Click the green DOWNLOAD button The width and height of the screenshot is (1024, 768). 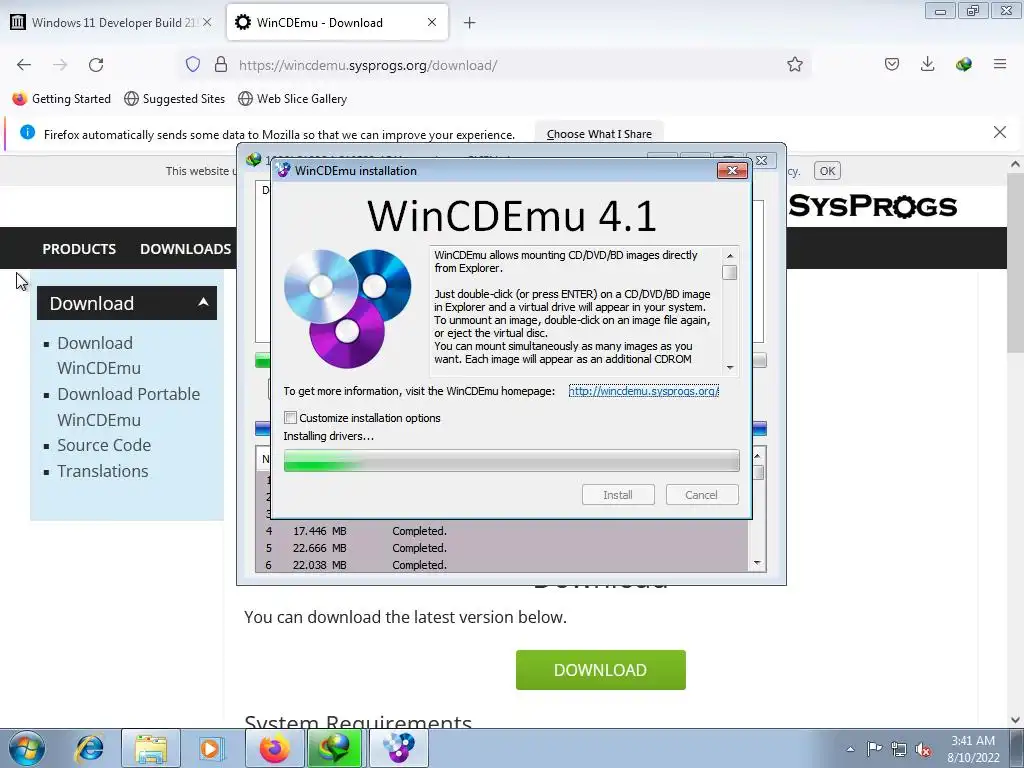click(x=600, y=670)
